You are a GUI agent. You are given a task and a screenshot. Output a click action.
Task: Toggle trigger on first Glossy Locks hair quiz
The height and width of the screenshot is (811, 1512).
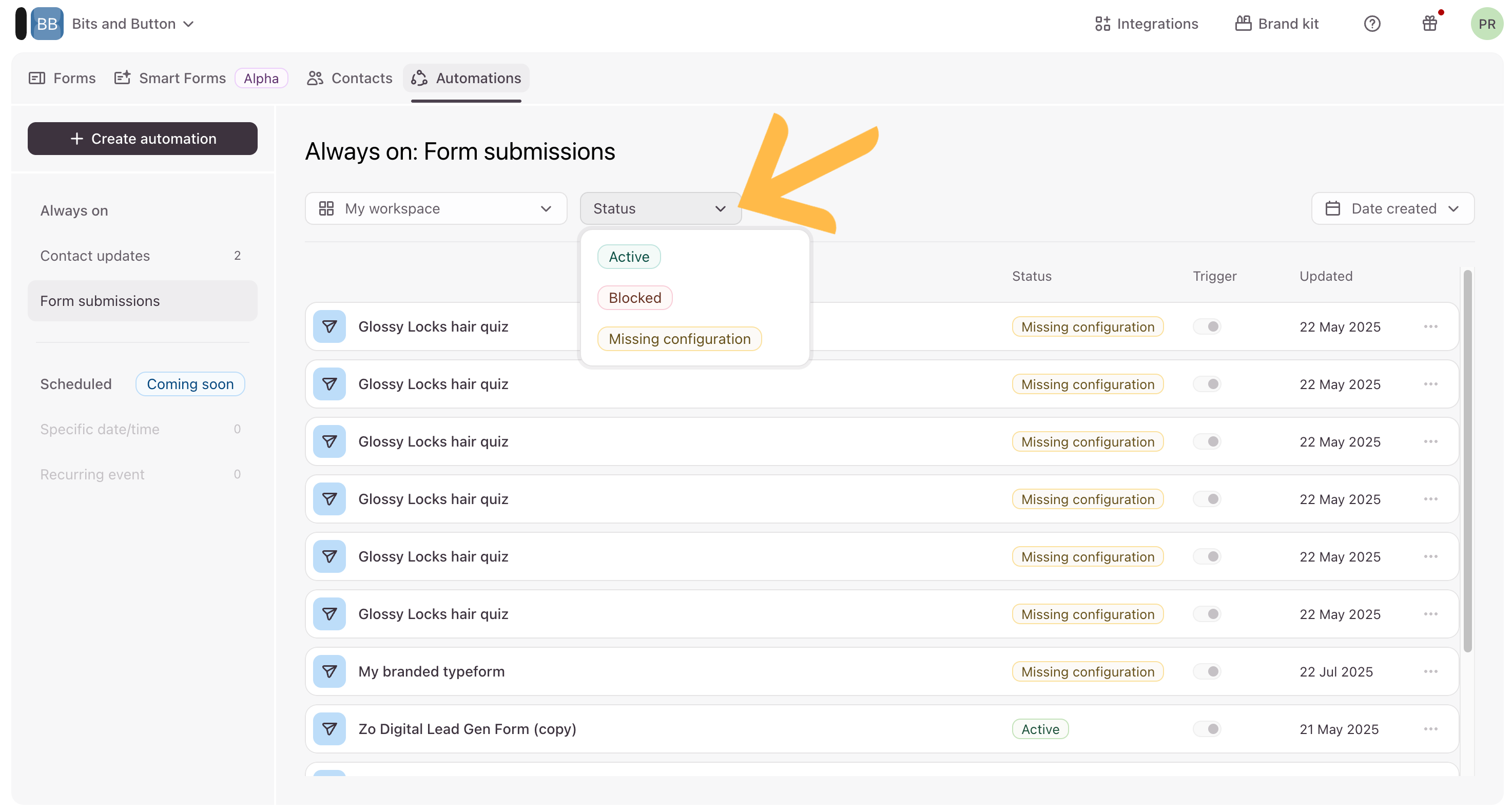pyautogui.click(x=1207, y=326)
